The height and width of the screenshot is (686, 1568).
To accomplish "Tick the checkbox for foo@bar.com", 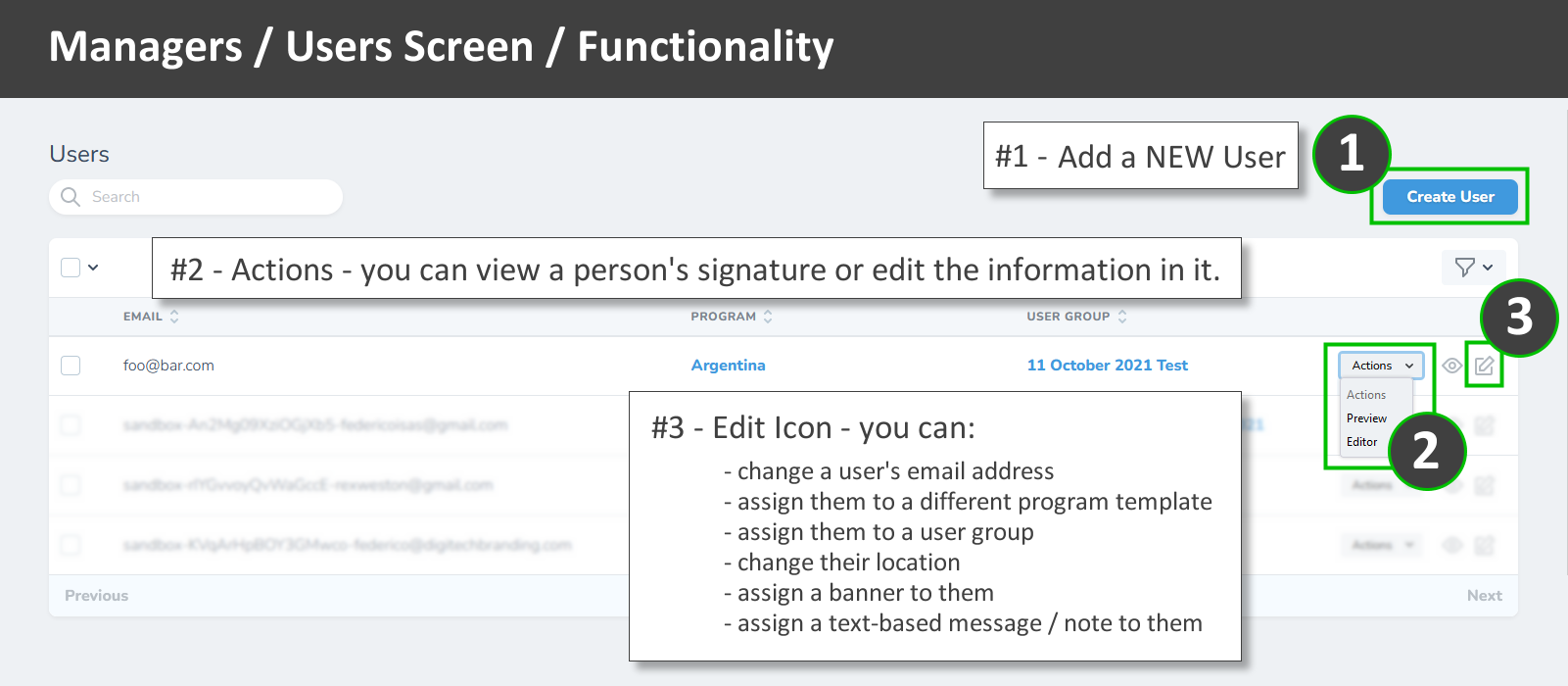I will pos(71,366).
